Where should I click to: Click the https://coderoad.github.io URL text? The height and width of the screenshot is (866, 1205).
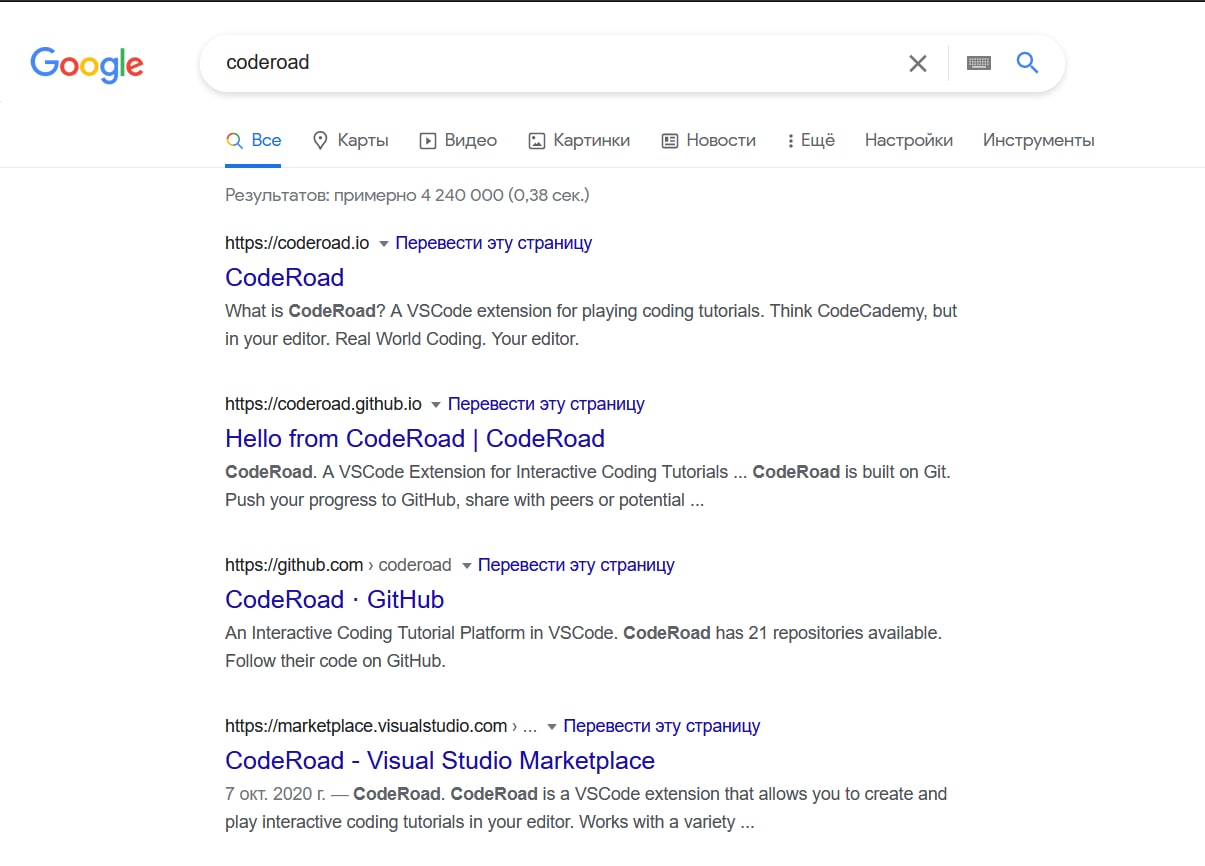pyautogui.click(x=323, y=404)
